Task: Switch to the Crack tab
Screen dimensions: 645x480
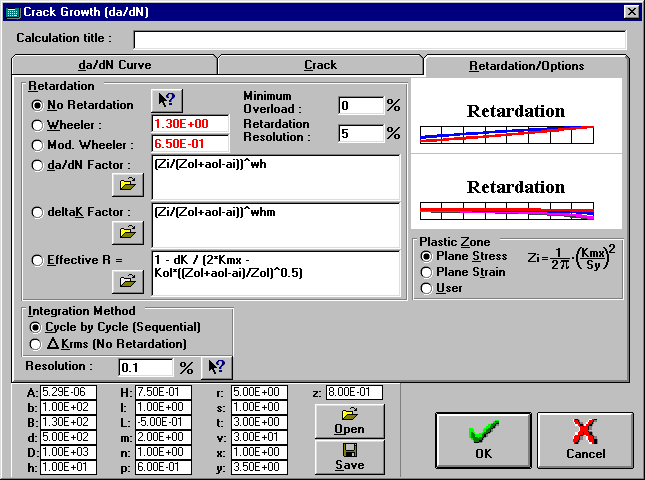Action: (320, 65)
